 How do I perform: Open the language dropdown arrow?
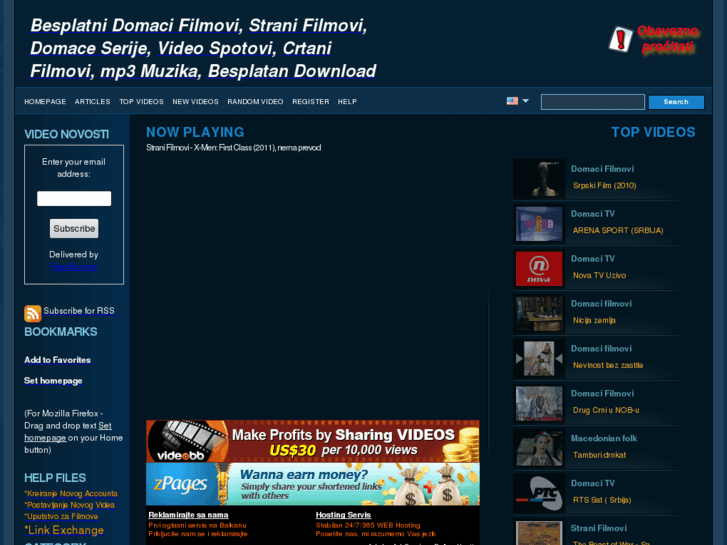coord(525,101)
